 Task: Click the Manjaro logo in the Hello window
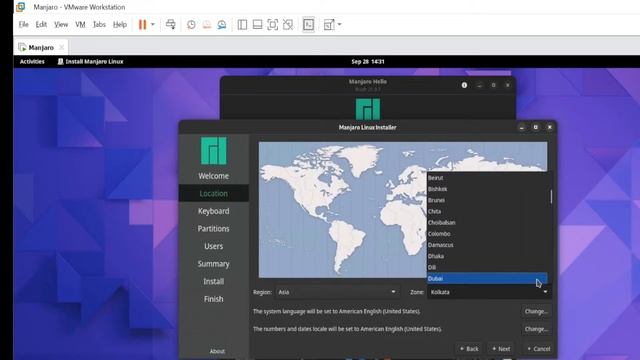click(x=368, y=109)
